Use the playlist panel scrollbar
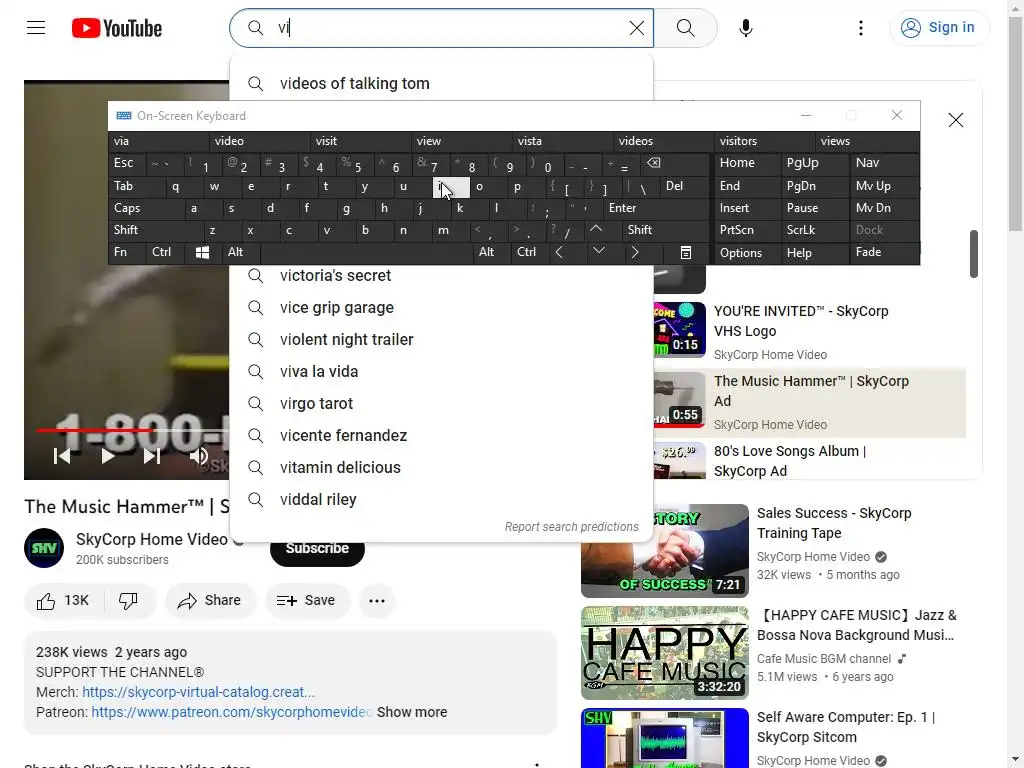 point(974,253)
